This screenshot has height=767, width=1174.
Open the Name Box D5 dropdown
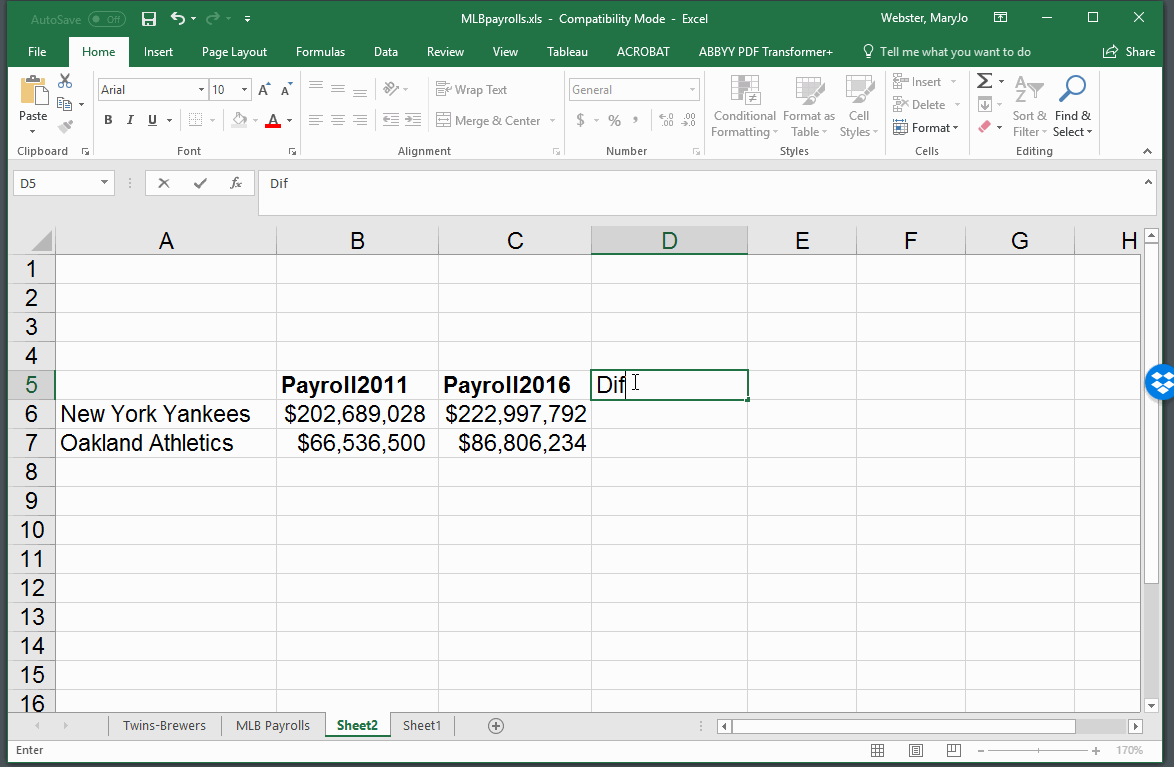click(x=104, y=183)
